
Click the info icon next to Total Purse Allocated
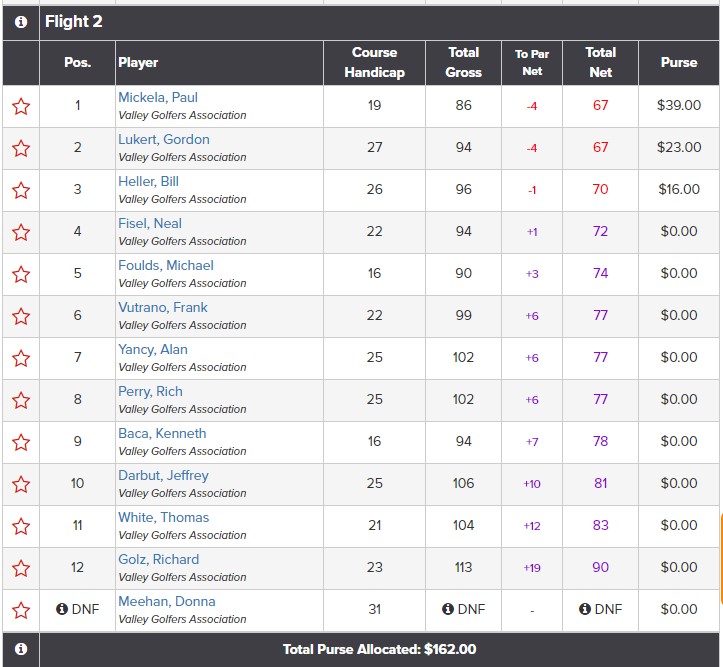(x=21, y=649)
